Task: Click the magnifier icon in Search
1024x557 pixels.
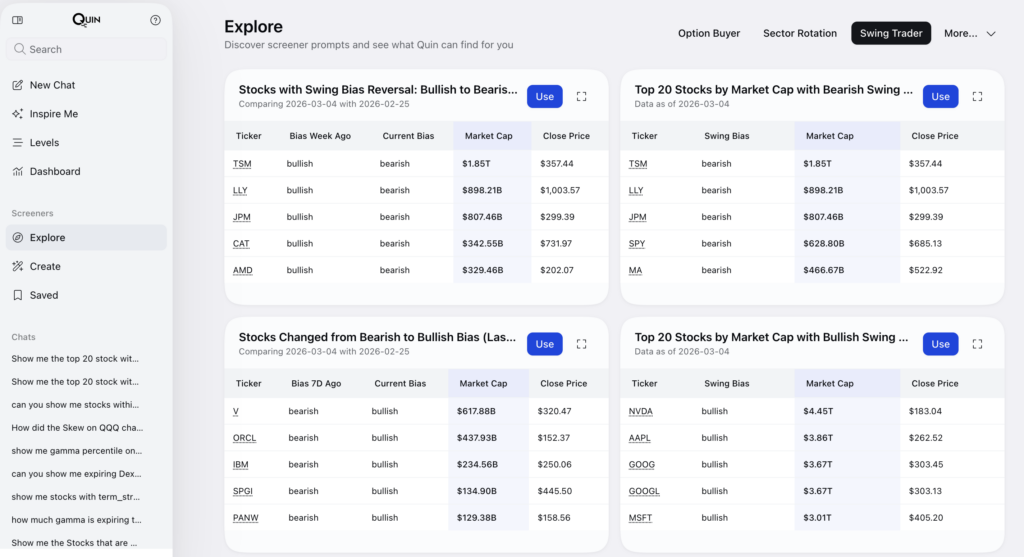Action: (20, 49)
